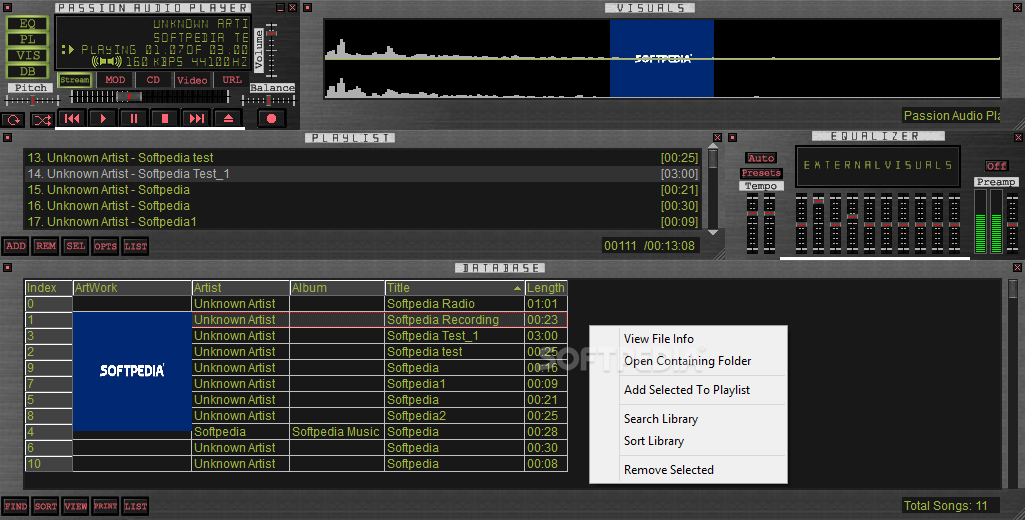Pause the current track
Screen dimensions: 1025x520
click(x=134, y=118)
